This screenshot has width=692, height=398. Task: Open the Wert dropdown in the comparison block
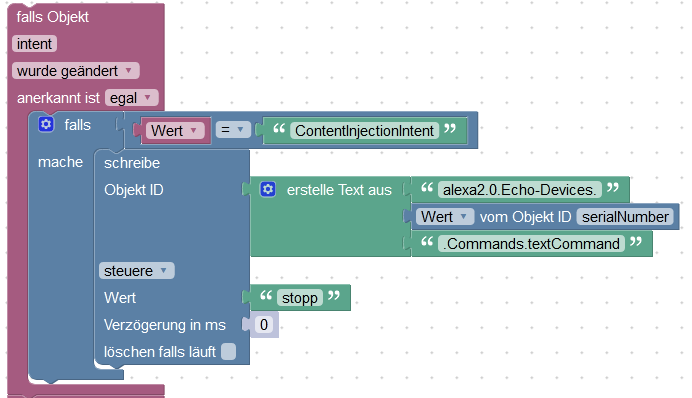click(175, 131)
